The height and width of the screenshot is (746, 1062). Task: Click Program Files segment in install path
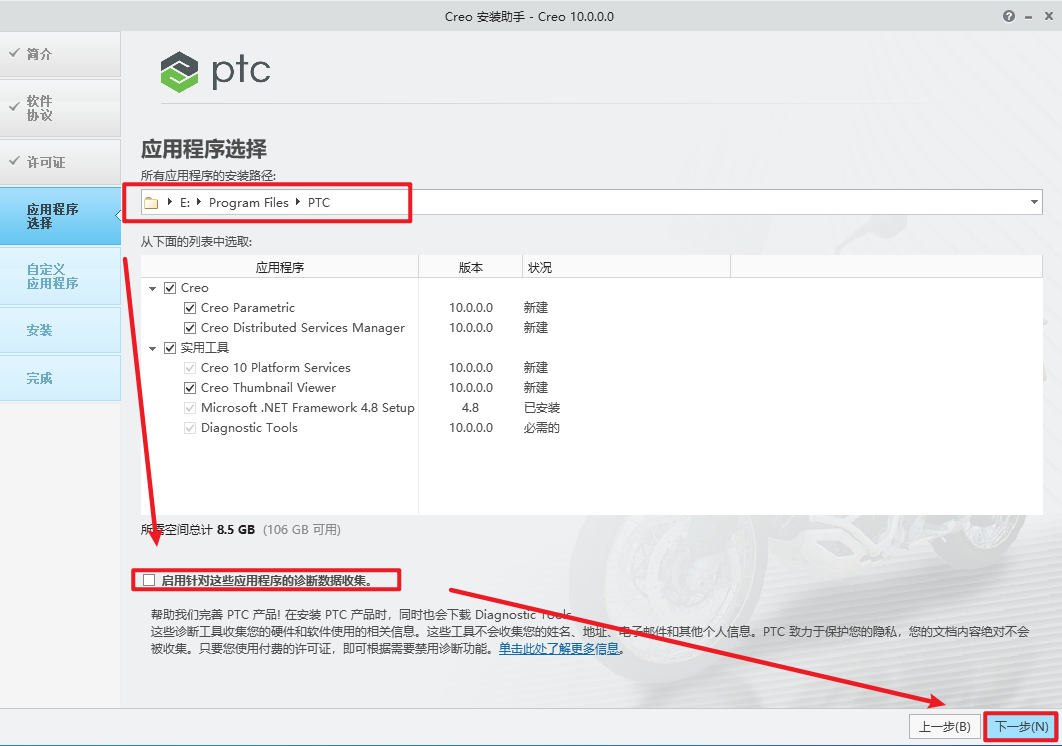pyautogui.click(x=248, y=203)
